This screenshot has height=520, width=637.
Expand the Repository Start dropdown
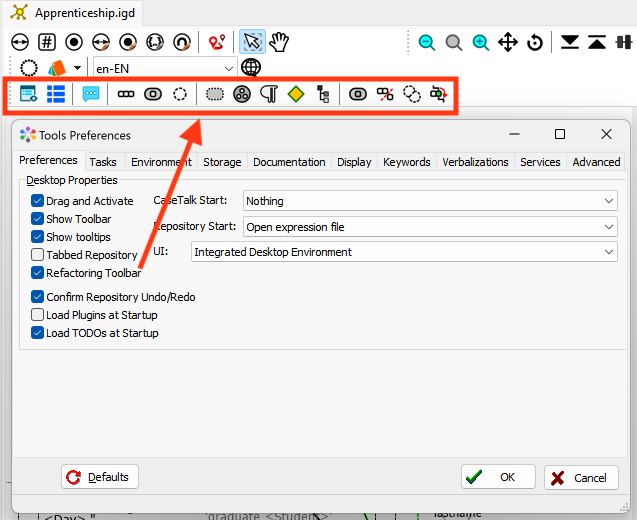[430, 227]
